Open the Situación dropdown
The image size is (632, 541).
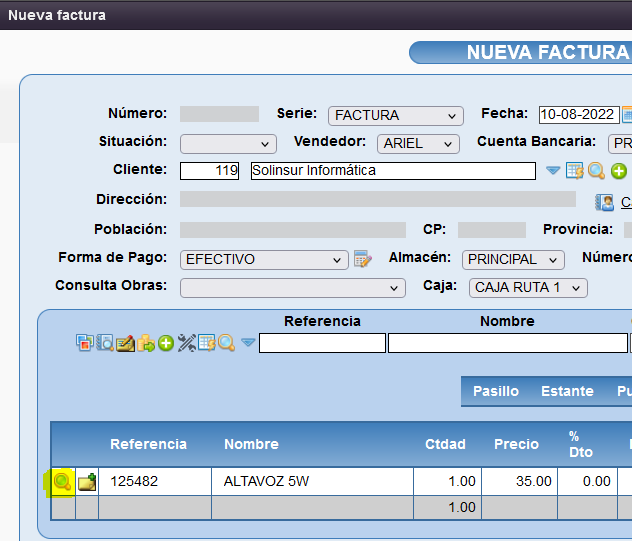(228, 144)
